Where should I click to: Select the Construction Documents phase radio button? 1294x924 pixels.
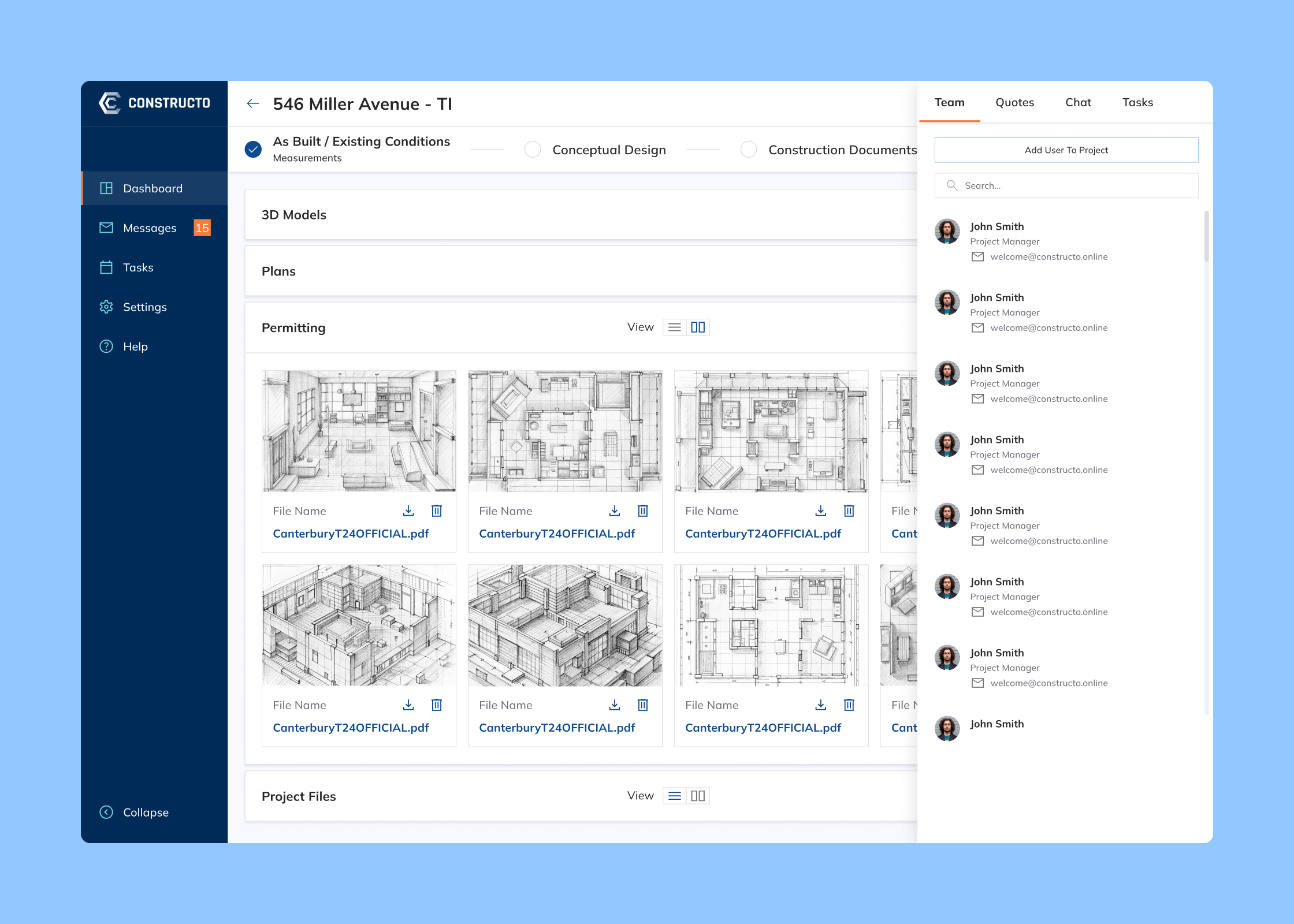tap(749, 150)
